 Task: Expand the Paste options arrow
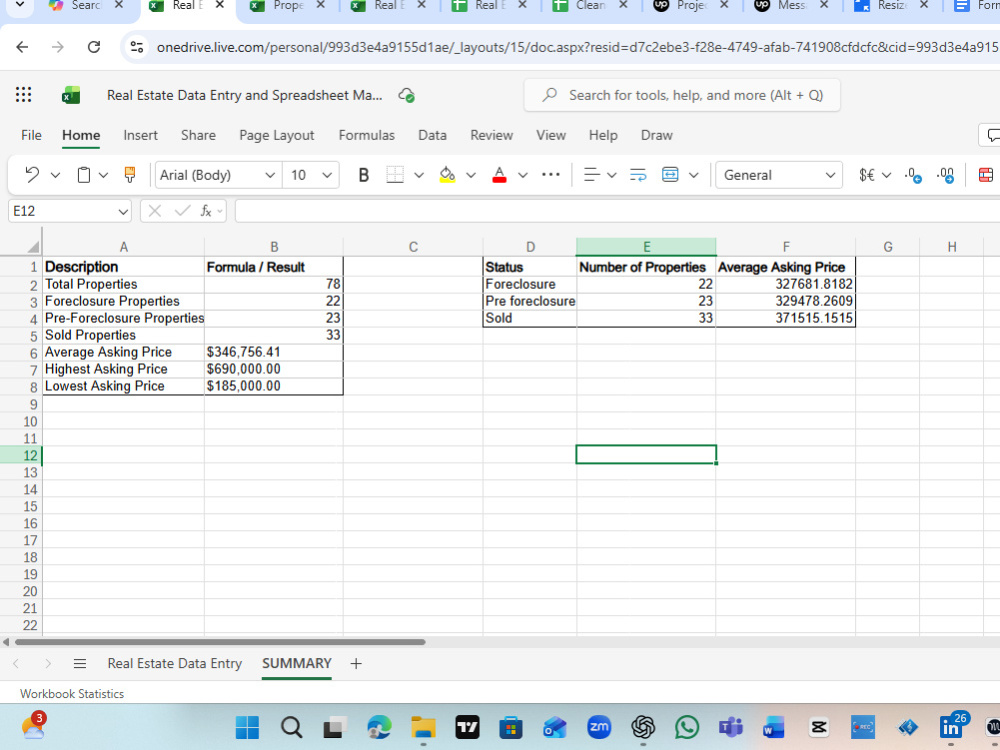tap(103, 175)
